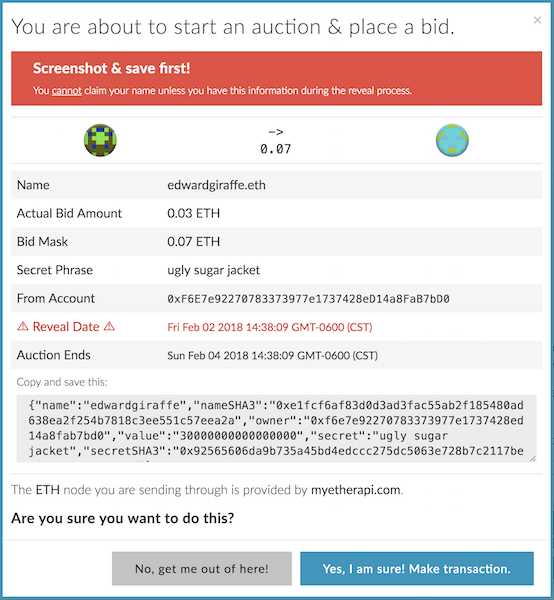Click the Actual Bid Amount 0.03 ETH value
Screen dimensions: 554x600
194,213
